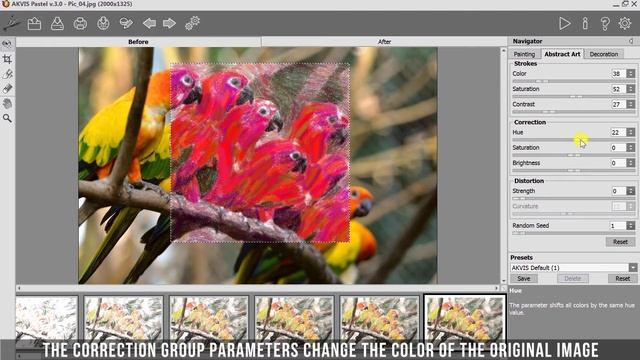
Task: Adjust Strokes Saturation stepper arrows
Action: point(631,89)
